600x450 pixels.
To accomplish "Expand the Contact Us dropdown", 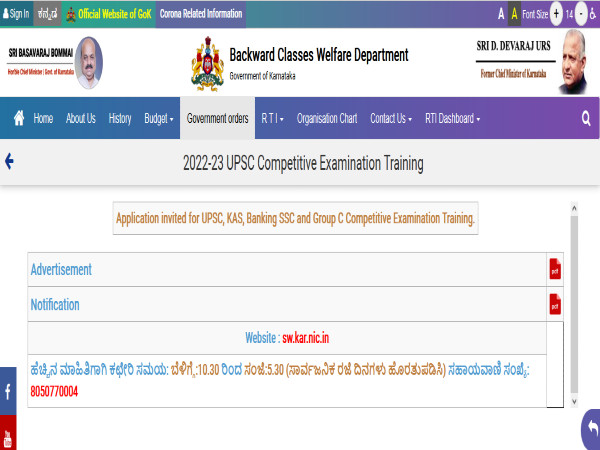I will [x=390, y=118].
